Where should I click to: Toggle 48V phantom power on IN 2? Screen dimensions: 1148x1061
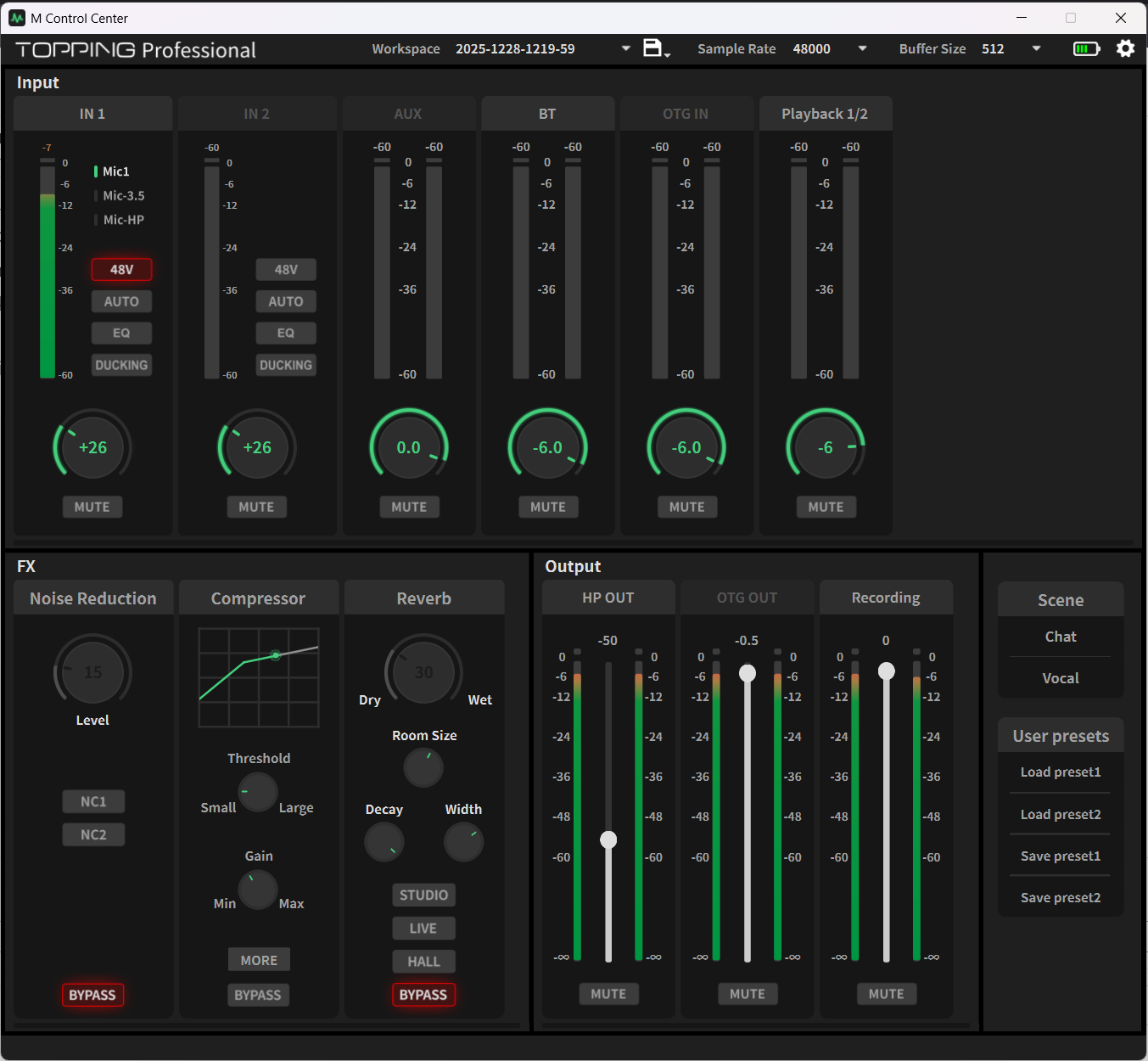(286, 269)
